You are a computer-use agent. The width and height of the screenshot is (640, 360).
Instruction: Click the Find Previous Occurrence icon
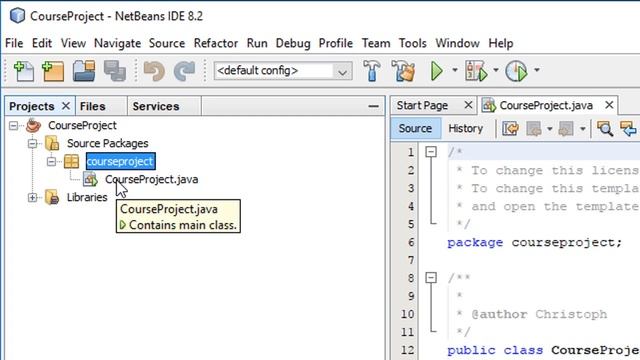point(628,129)
